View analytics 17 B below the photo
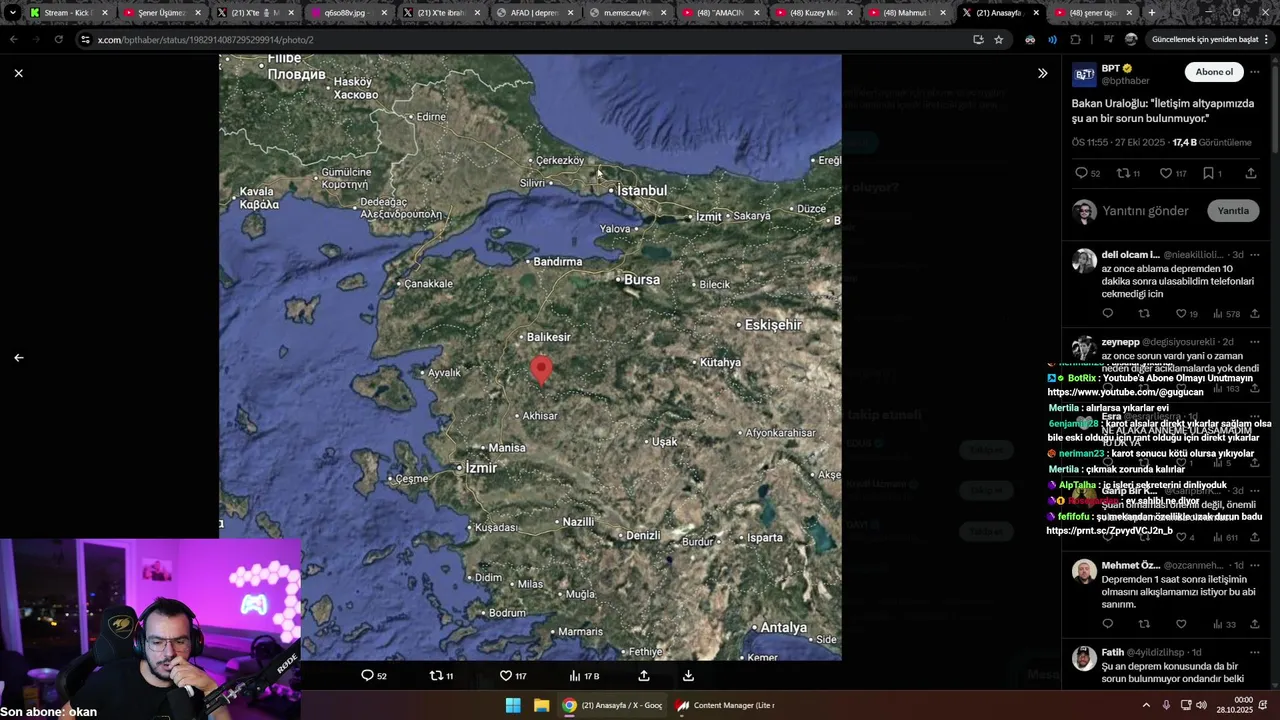Image resolution: width=1280 pixels, height=720 pixels. pos(584,676)
